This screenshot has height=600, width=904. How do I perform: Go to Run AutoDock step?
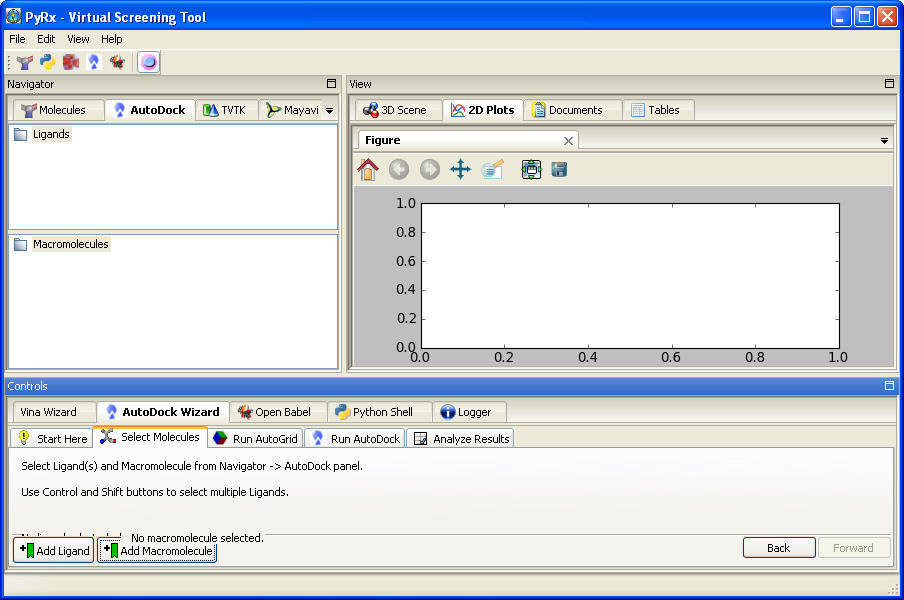pos(355,439)
